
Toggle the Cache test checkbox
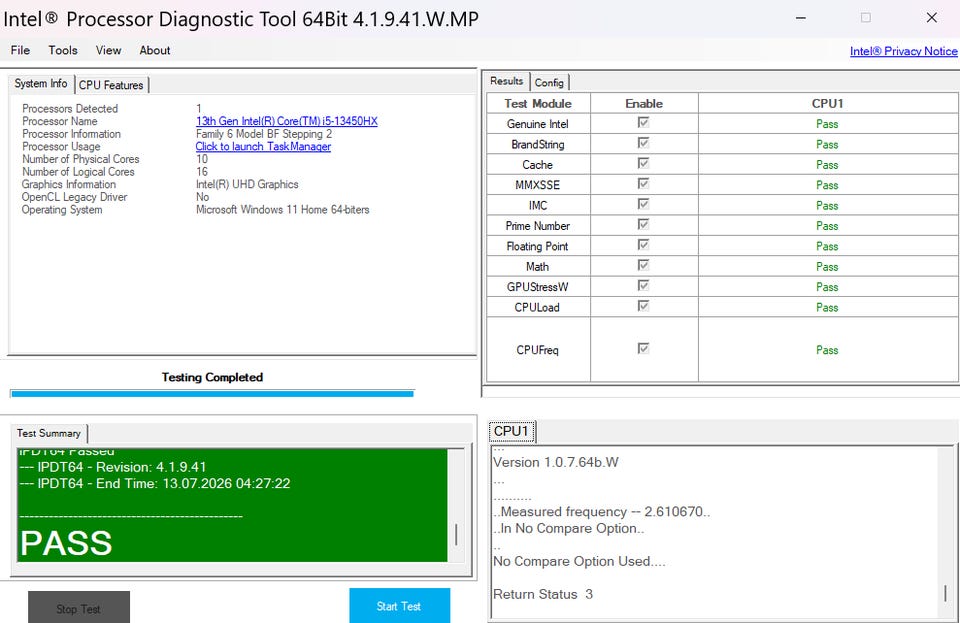click(x=643, y=163)
